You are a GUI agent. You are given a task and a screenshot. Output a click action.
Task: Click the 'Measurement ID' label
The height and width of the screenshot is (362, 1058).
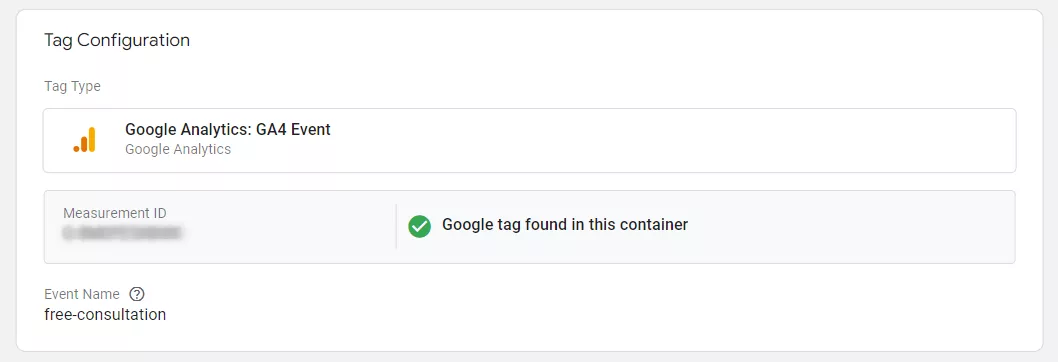coord(115,213)
